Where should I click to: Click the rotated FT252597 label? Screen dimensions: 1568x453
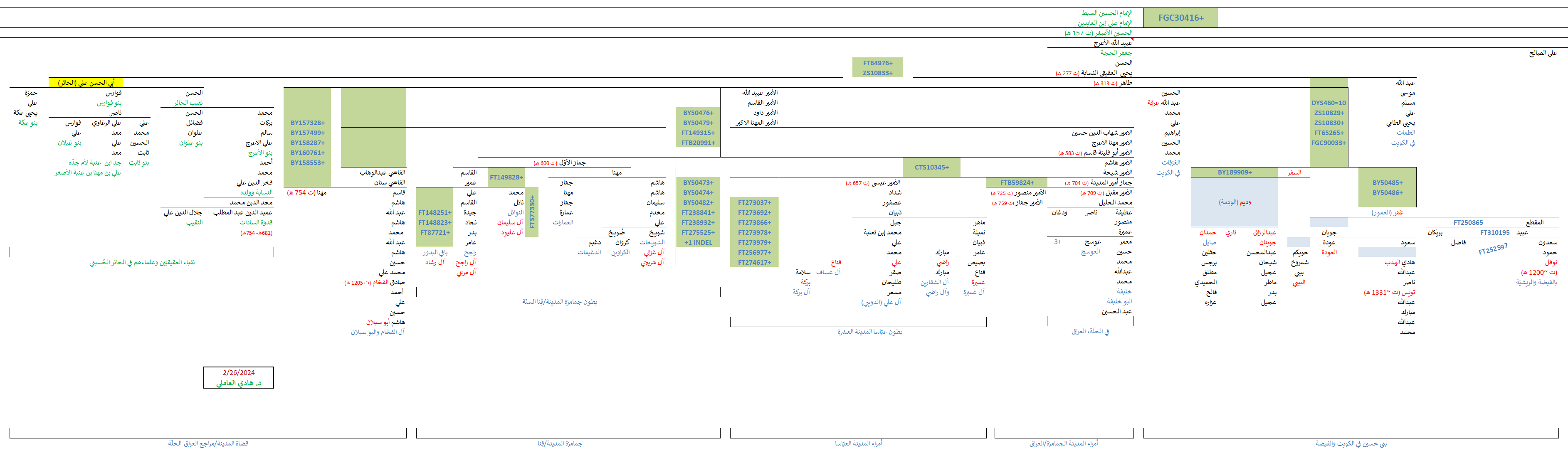1492,249
